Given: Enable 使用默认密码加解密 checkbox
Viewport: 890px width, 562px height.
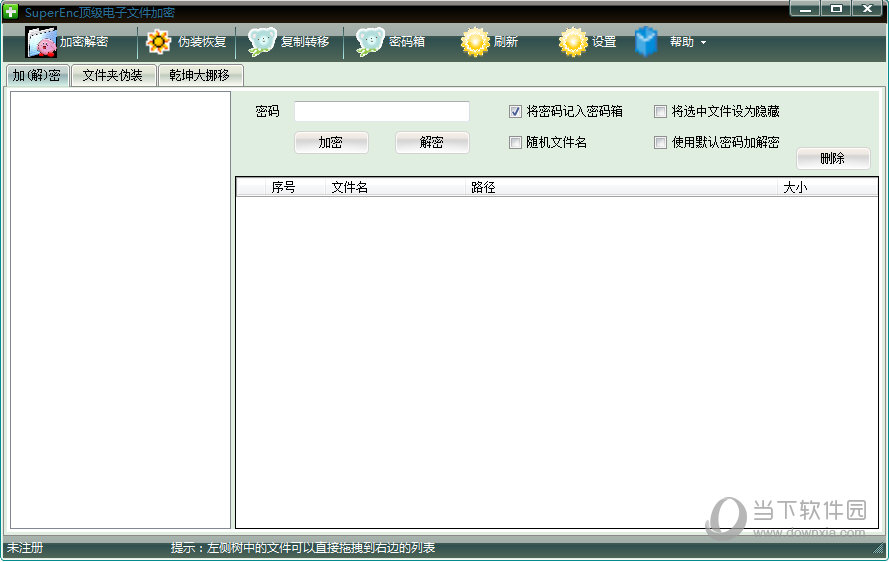Looking at the screenshot, I should tap(660, 142).
